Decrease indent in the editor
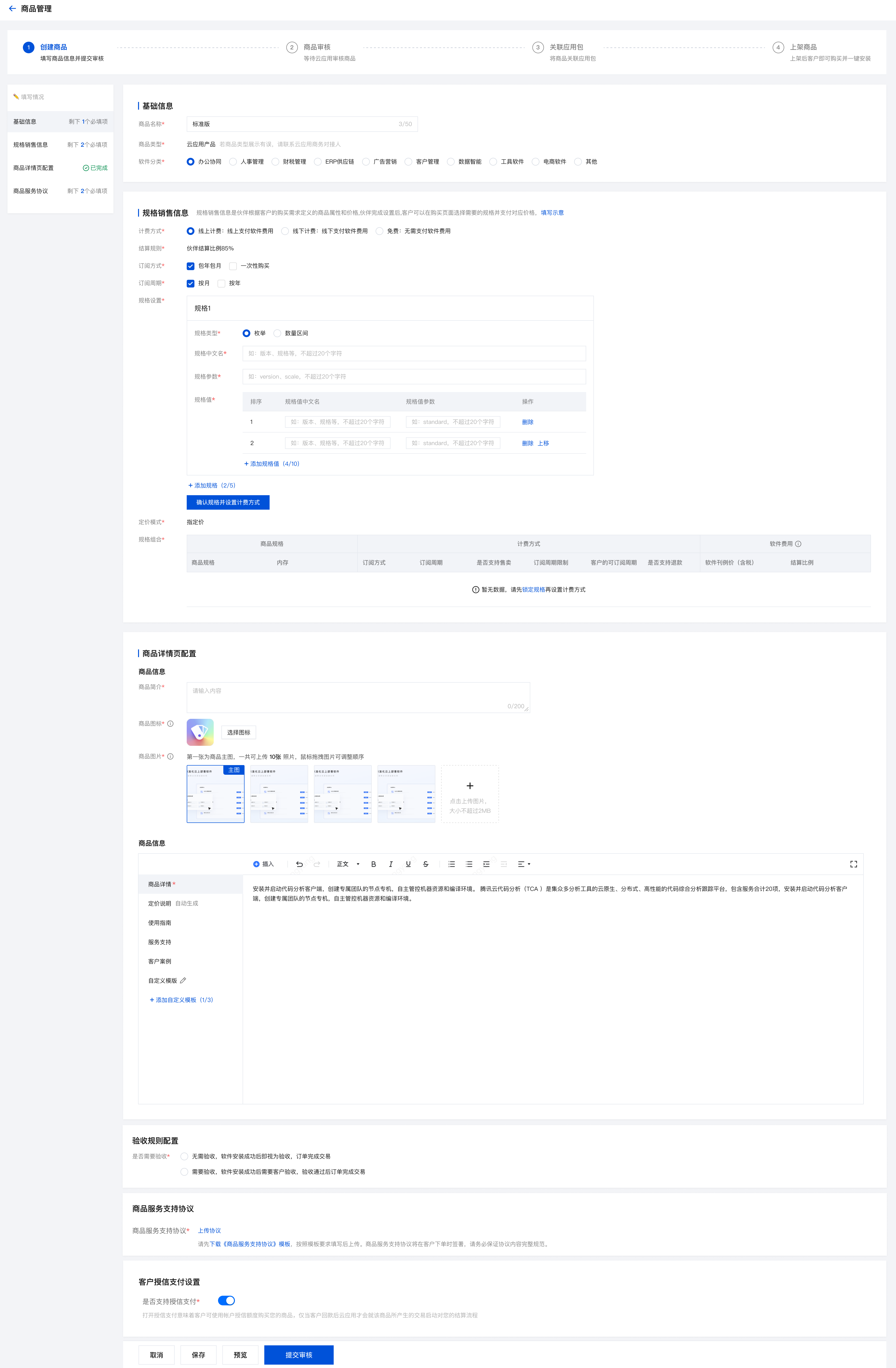896x1368 pixels. point(504,864)
